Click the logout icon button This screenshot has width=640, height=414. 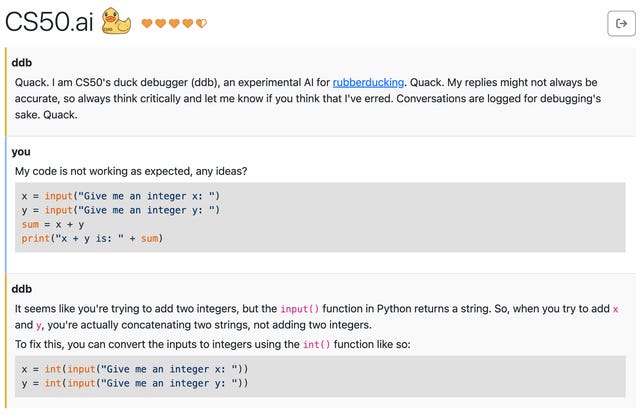(621, 24)
